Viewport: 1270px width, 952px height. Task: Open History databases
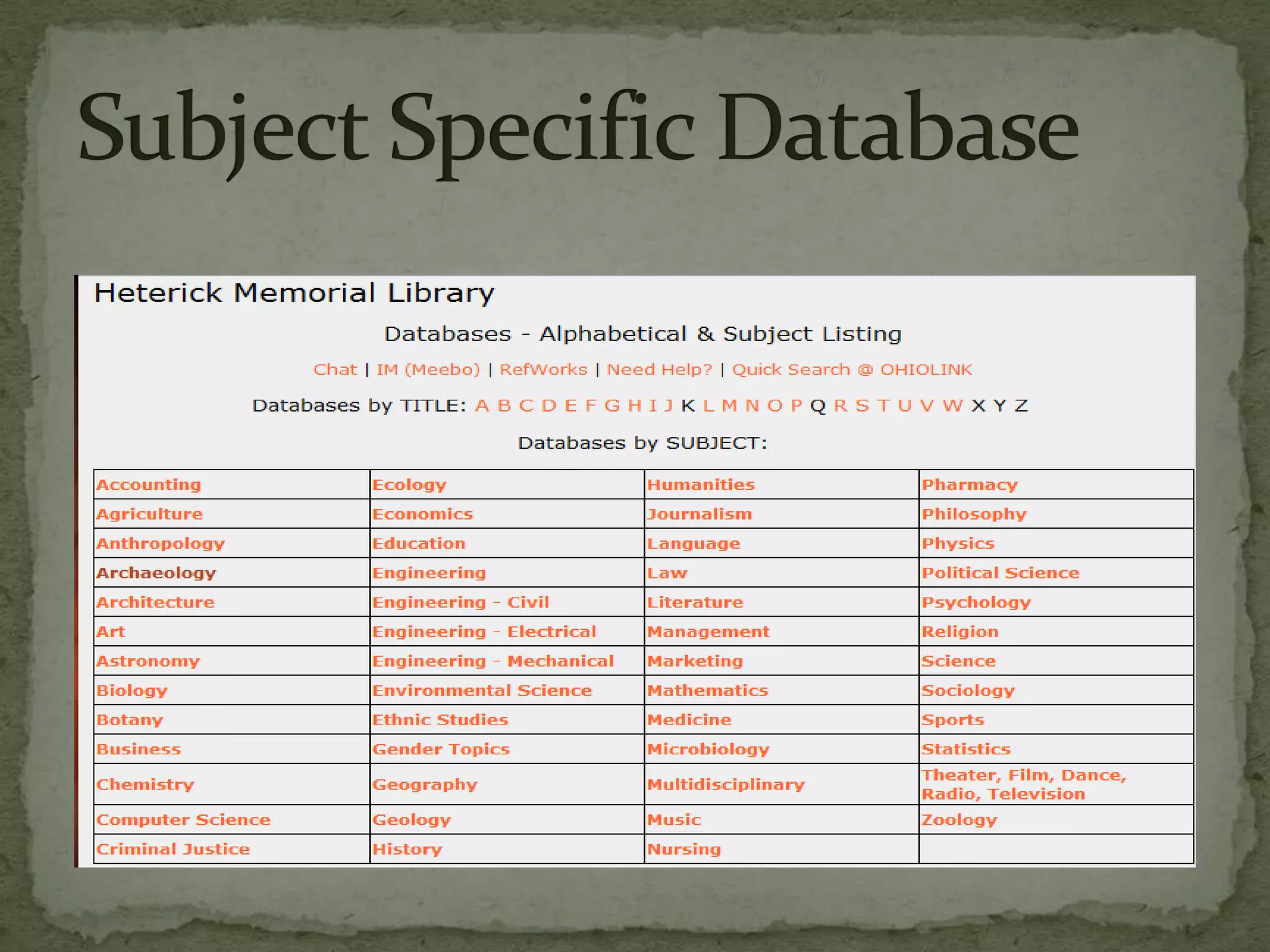407,850
